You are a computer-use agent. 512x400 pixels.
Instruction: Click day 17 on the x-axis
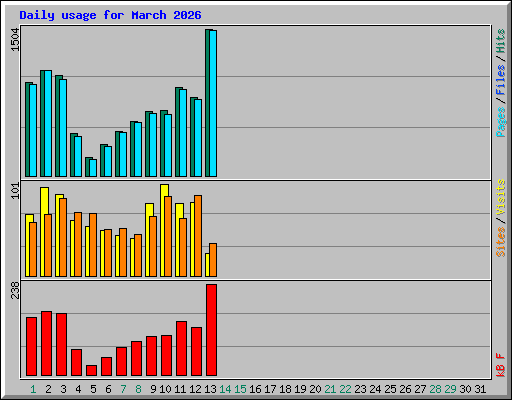click(270, 389)
